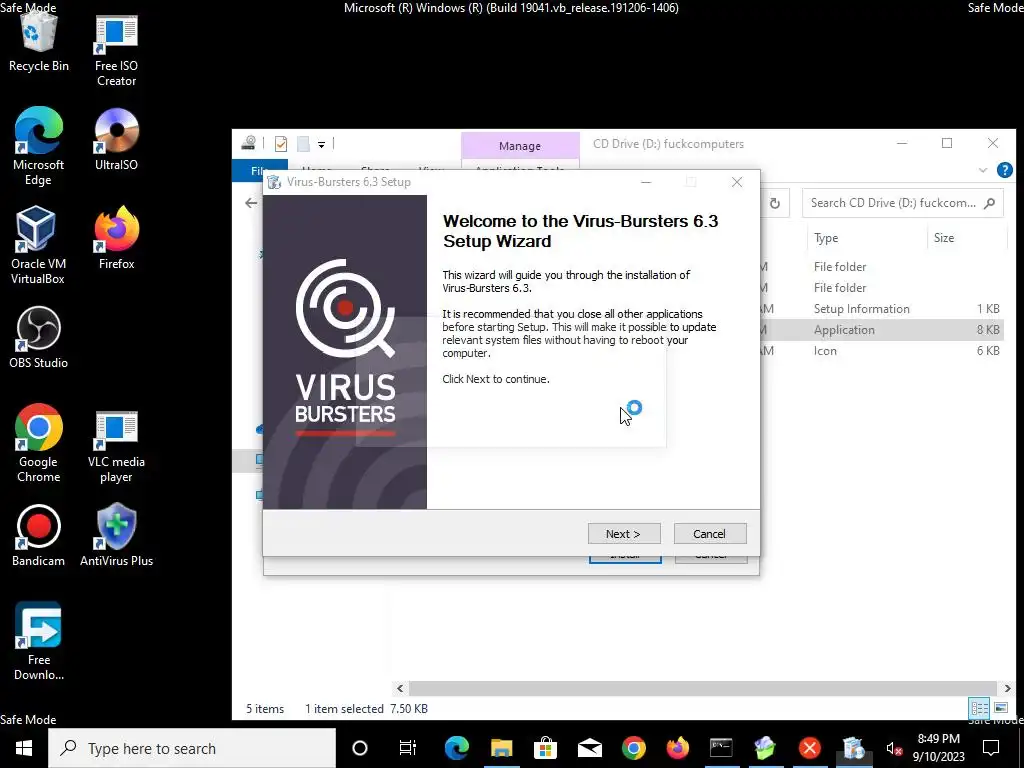Viewport: 1024px width, 768px height.
Task: Click the Explorer horizontal scrollbar
Action: click(x=703, y=688)
